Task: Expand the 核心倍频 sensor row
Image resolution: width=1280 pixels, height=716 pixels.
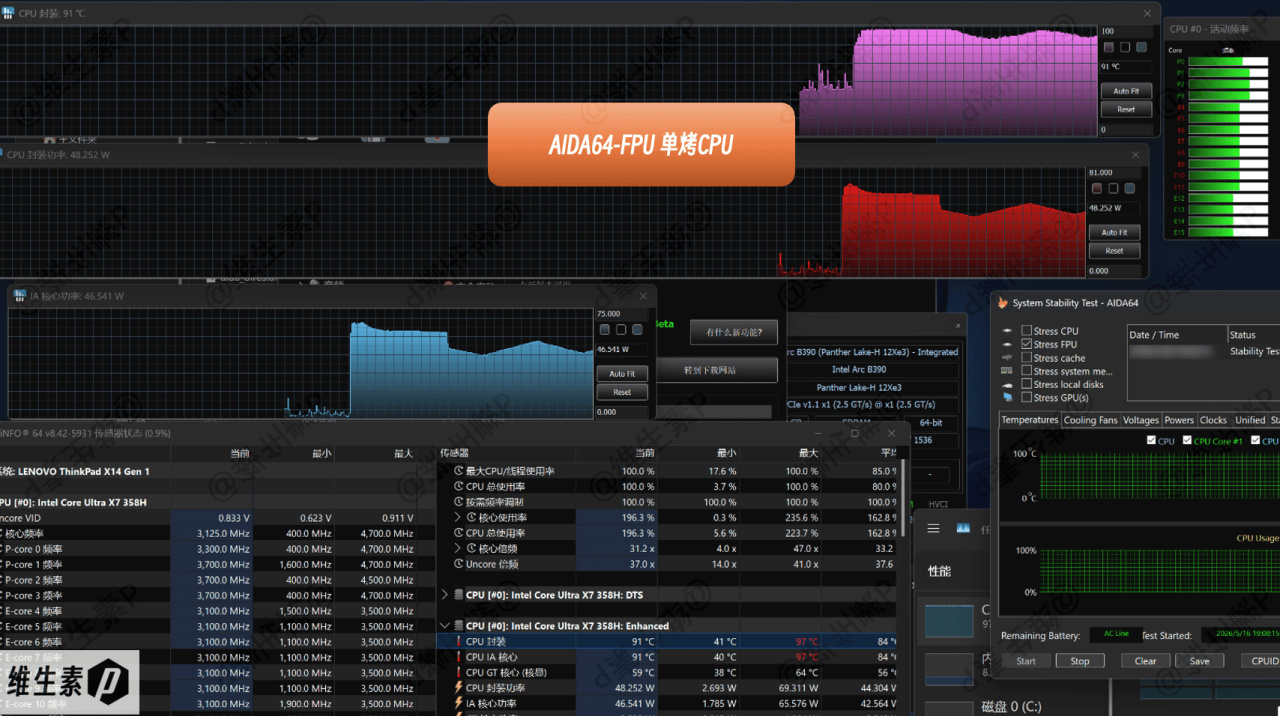Action: point(458,549)
